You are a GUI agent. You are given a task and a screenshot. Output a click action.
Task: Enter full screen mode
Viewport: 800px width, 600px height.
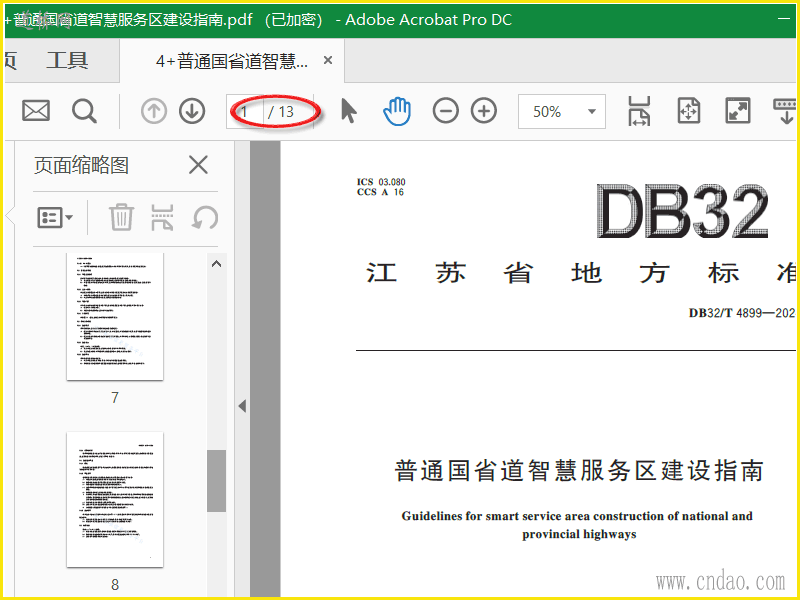738,111
